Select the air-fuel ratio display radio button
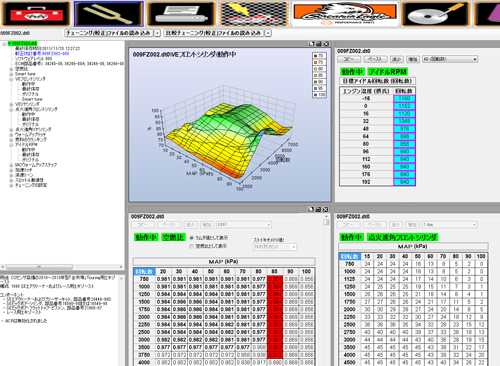The height and width of the screenshot is (366, 500). coord(192,246)
